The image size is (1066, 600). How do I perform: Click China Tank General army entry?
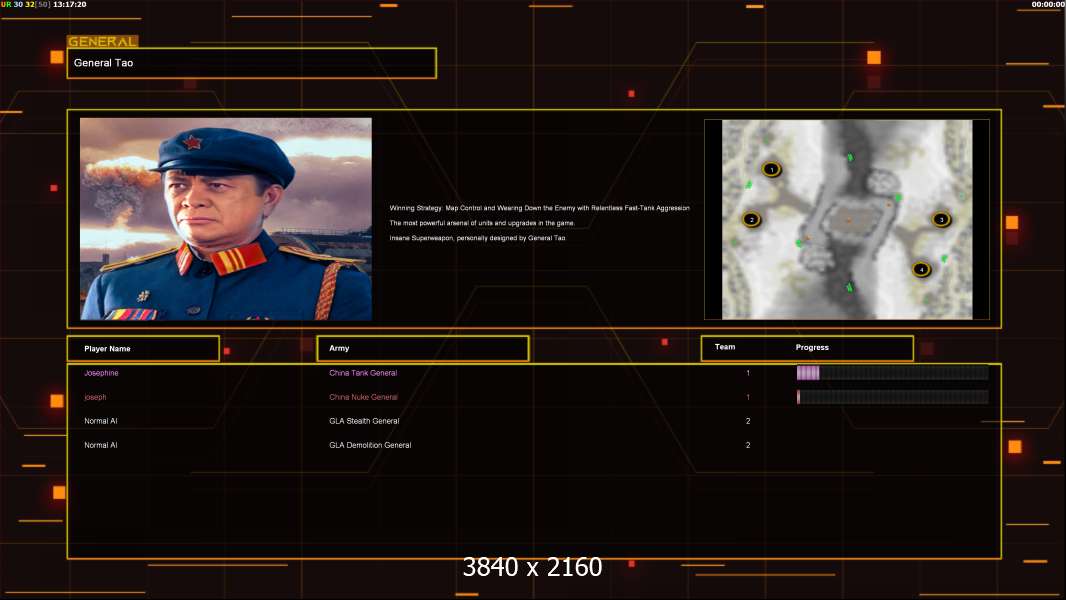click(x=363, y=373)
